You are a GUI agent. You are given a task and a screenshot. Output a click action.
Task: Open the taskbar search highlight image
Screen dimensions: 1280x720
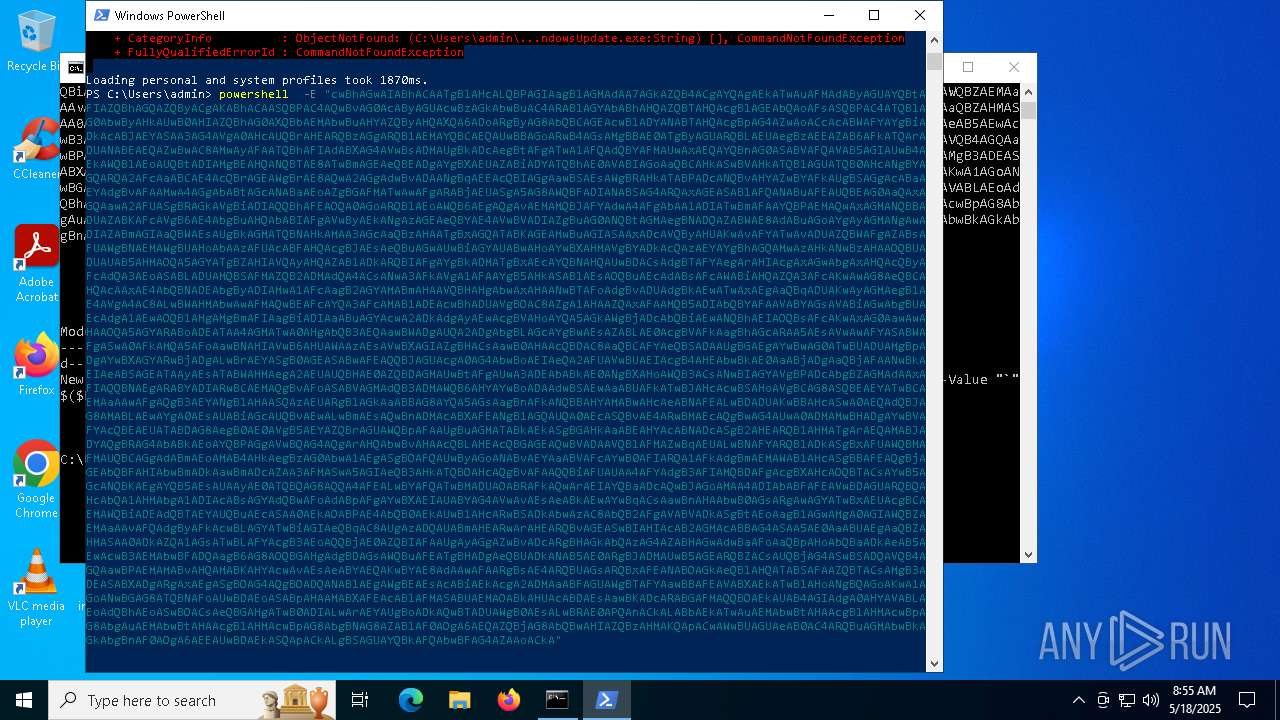[296, 700]
